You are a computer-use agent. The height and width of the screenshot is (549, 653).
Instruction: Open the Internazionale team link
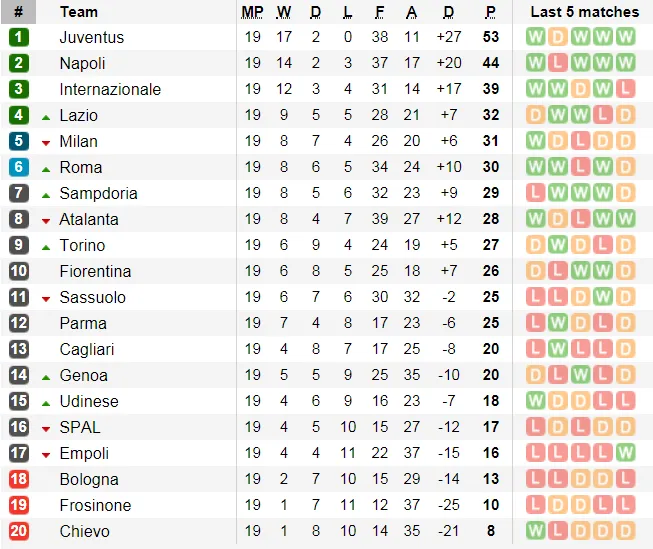pos(110,89)
